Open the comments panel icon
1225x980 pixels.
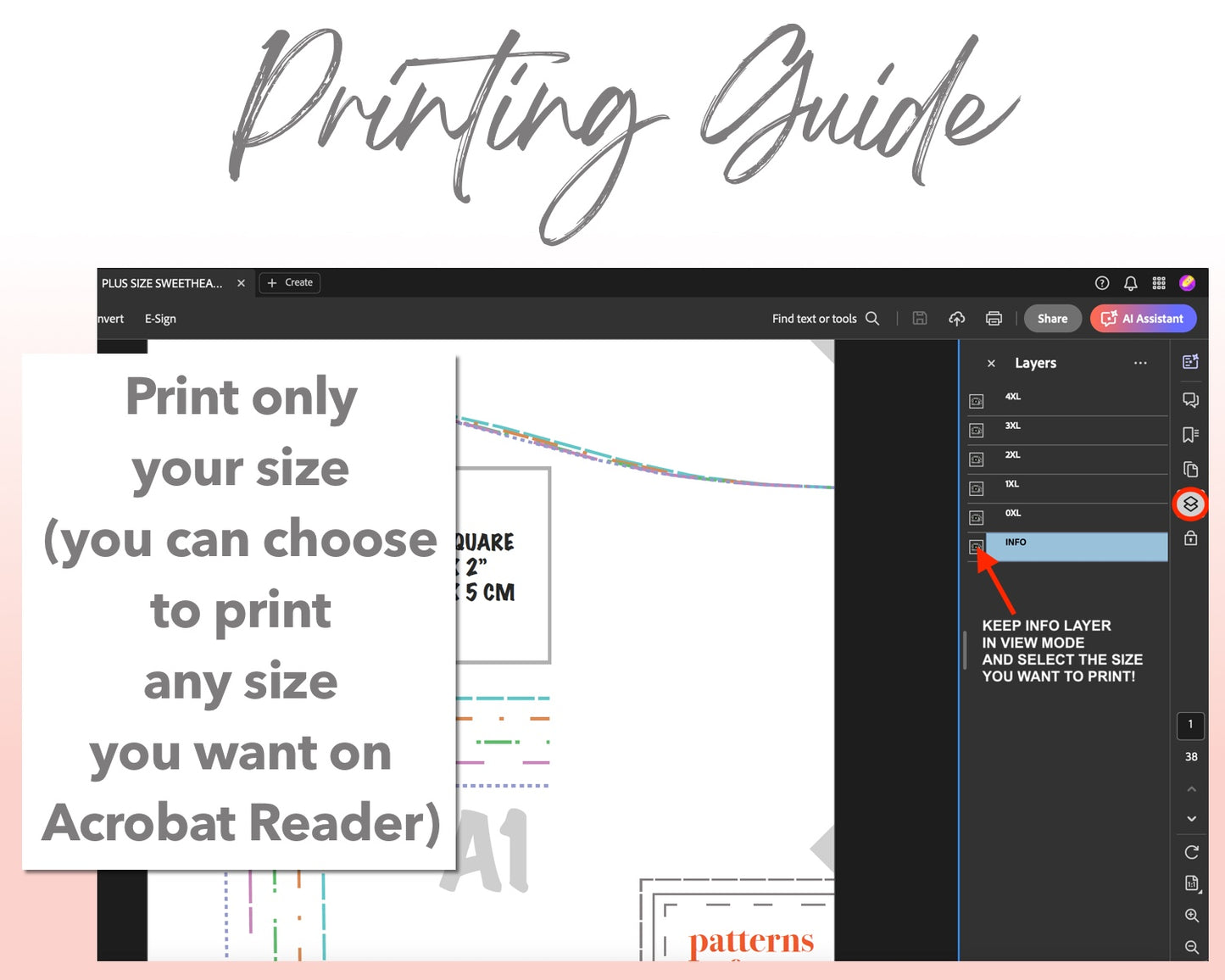pyautogui.click(x=1190, y=400)
